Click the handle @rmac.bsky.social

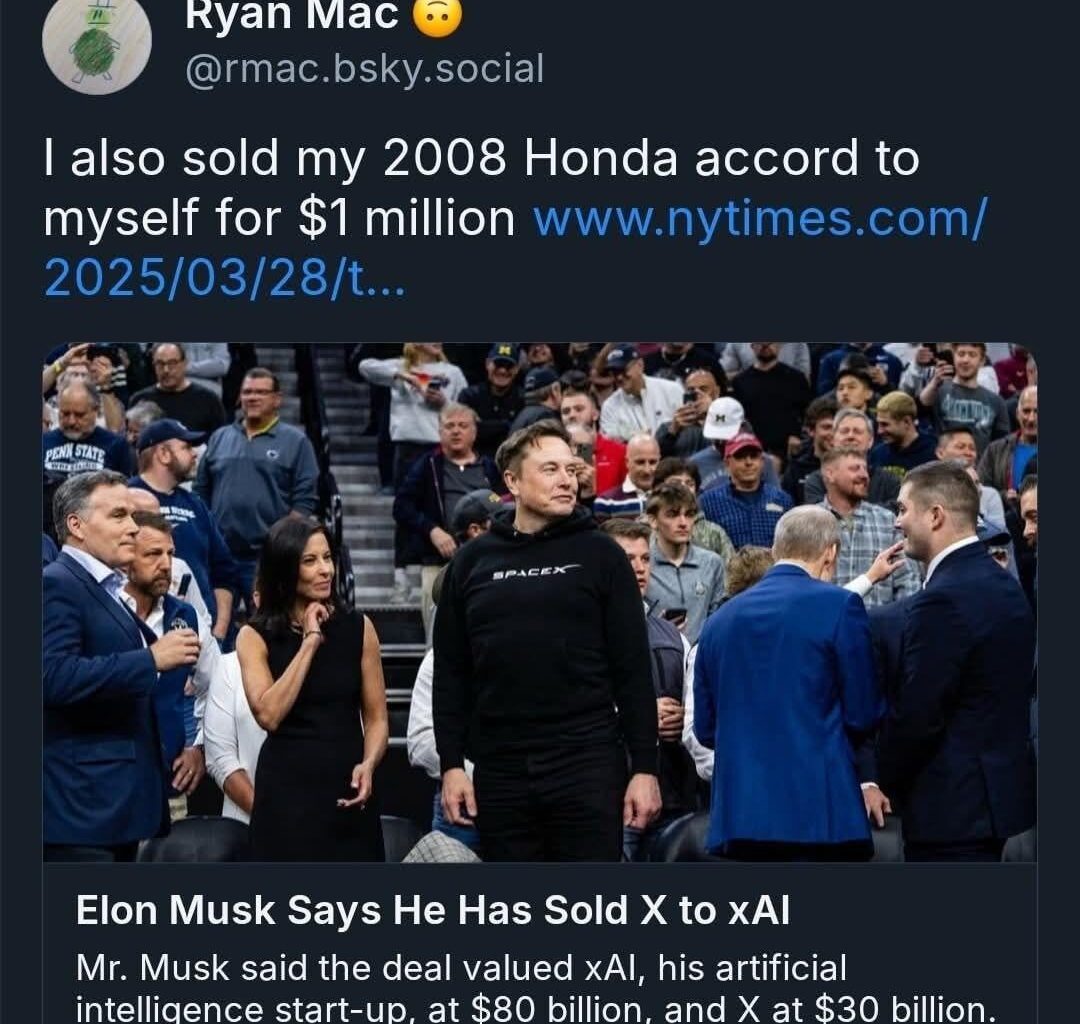coord(364,70)
